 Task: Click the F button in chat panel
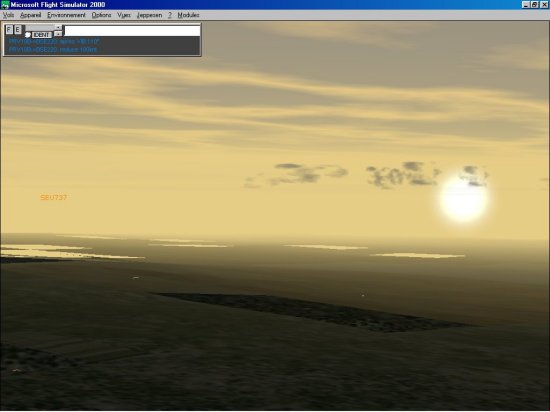pyautogui.click(x=9, y=30)
